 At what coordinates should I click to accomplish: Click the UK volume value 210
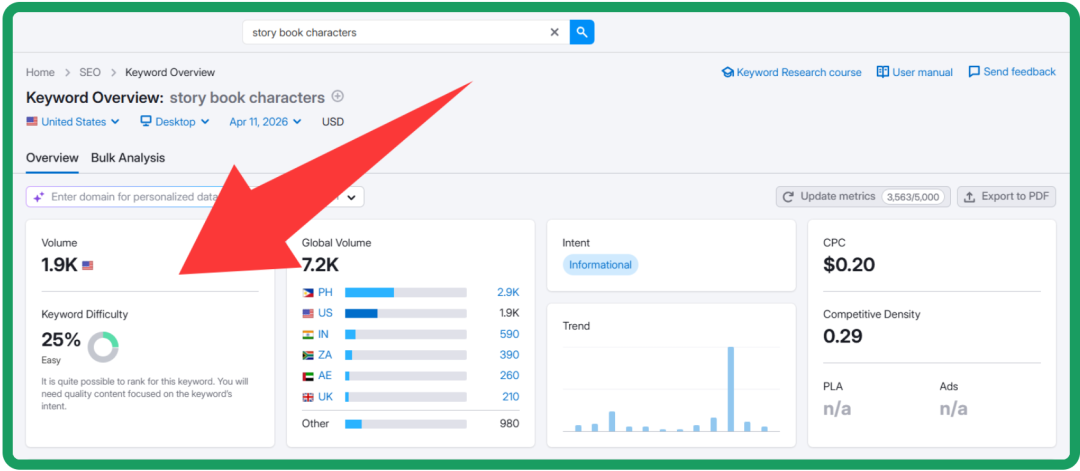[x=510, y=397]
